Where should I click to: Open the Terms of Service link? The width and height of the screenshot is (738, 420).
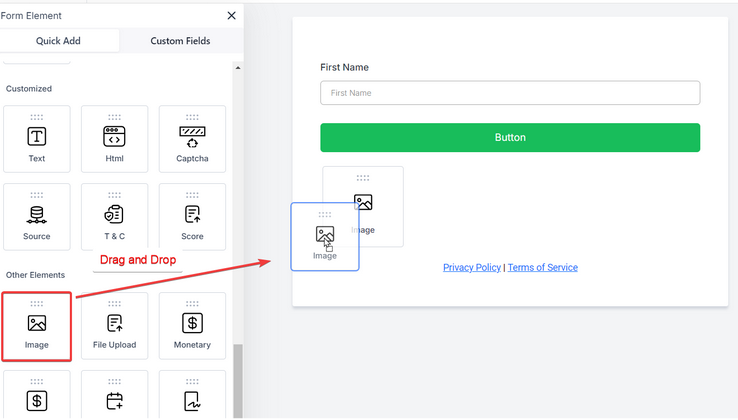543,267
